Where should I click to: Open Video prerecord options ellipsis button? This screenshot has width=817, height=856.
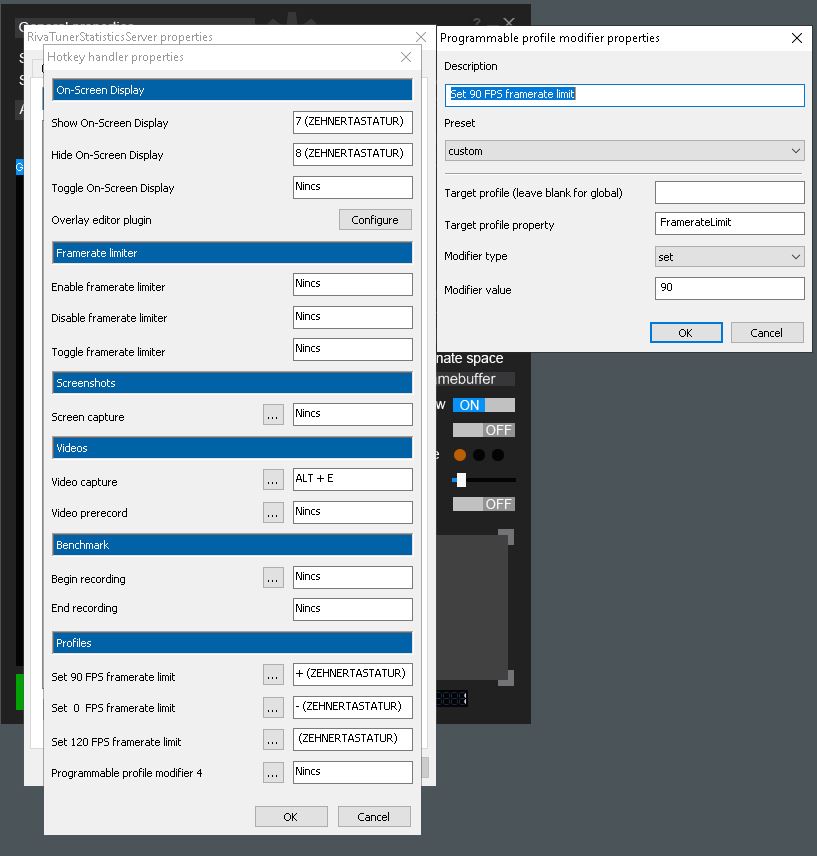[273, 513]
